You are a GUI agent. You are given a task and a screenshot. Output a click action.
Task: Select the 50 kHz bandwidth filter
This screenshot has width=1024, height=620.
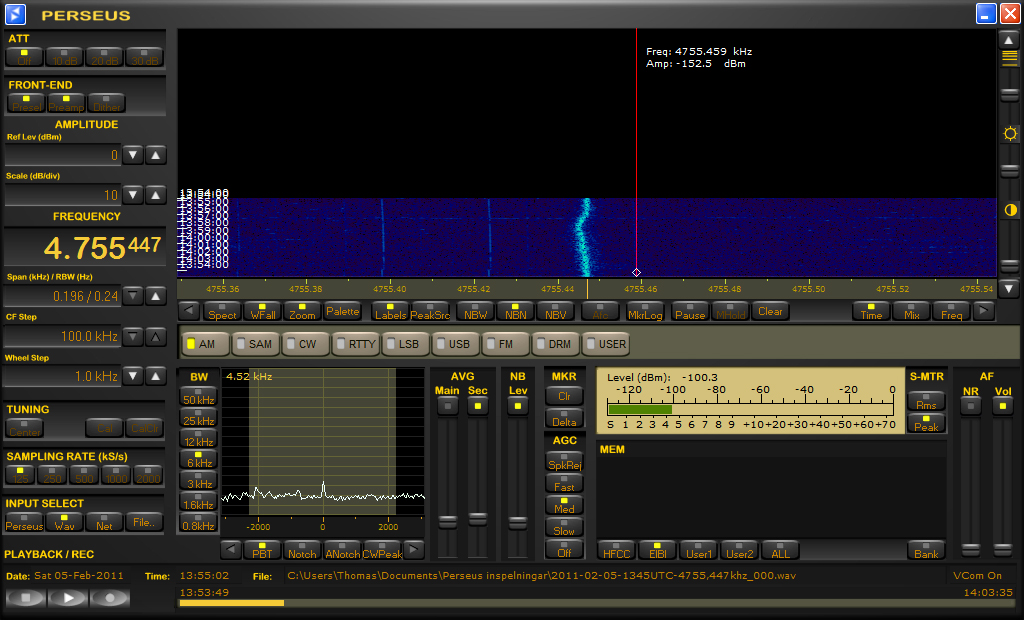198,396
